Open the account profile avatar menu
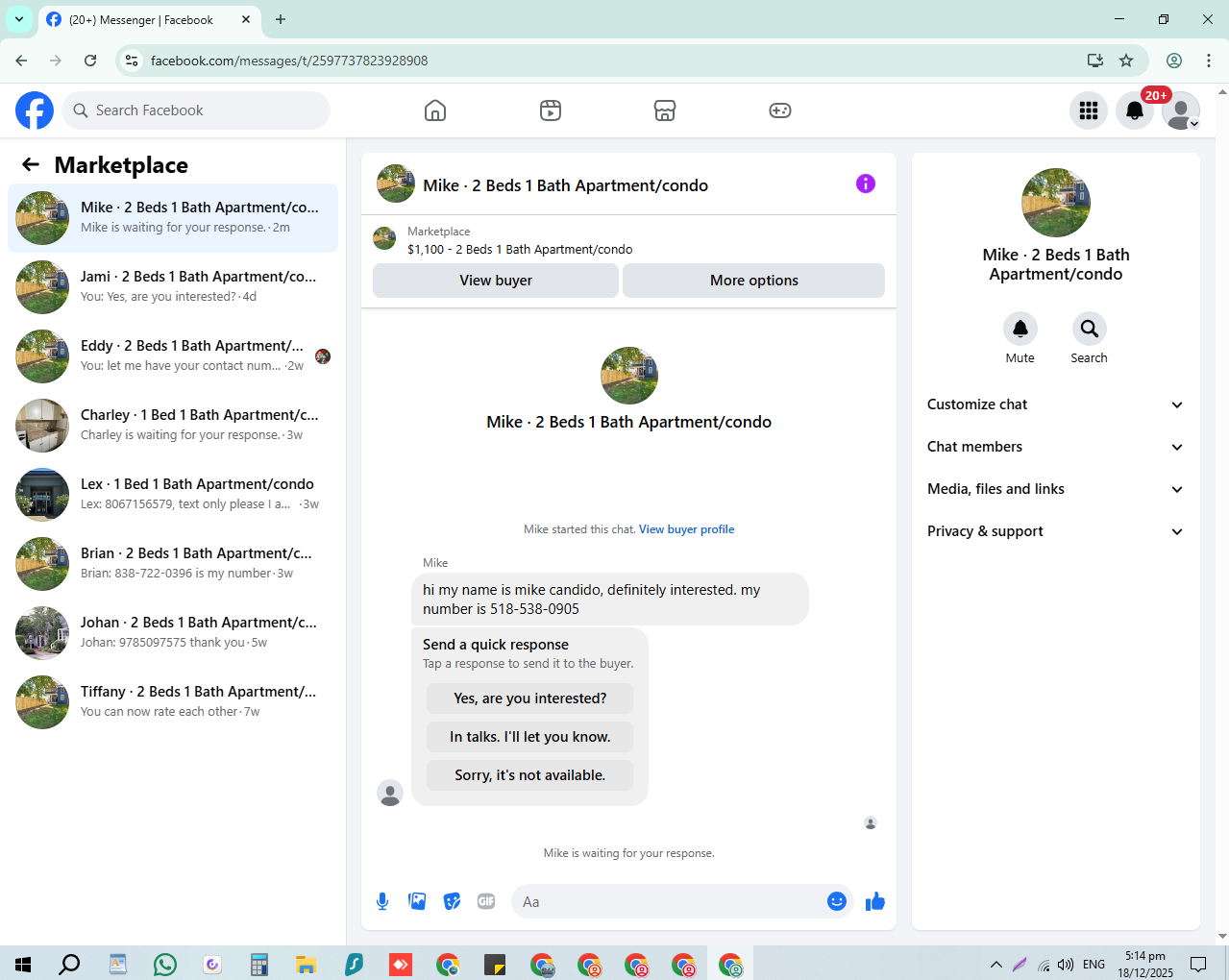Viewport: 1229px width, 980px height. pos(1181,110)
